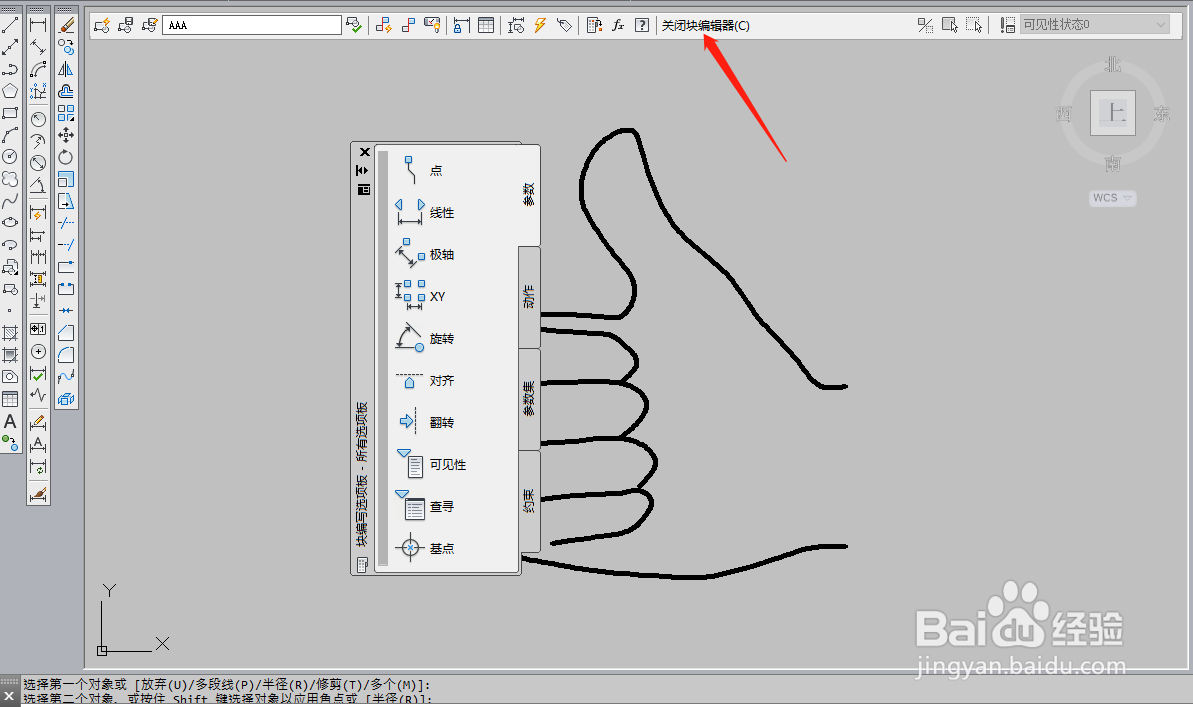This screenshot has width=1193, height=707.
Task: Select the Revision Cloud tool
Action: pyautogui.click(x=10, y=179)
